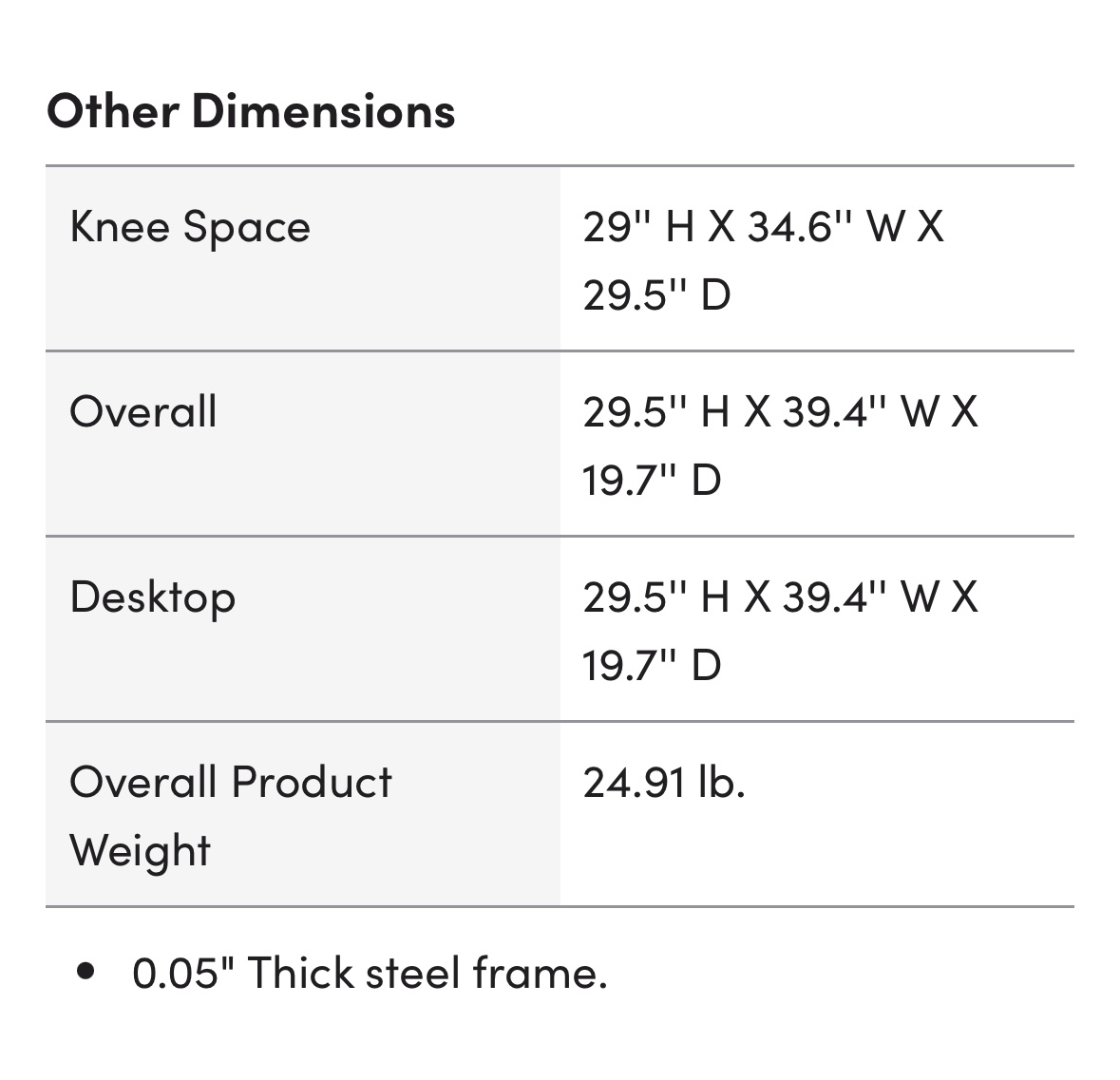Click the "Other Dimensions" heading
The width and height of the screenshot is (1120, 1080).
(x=251, y=111)
